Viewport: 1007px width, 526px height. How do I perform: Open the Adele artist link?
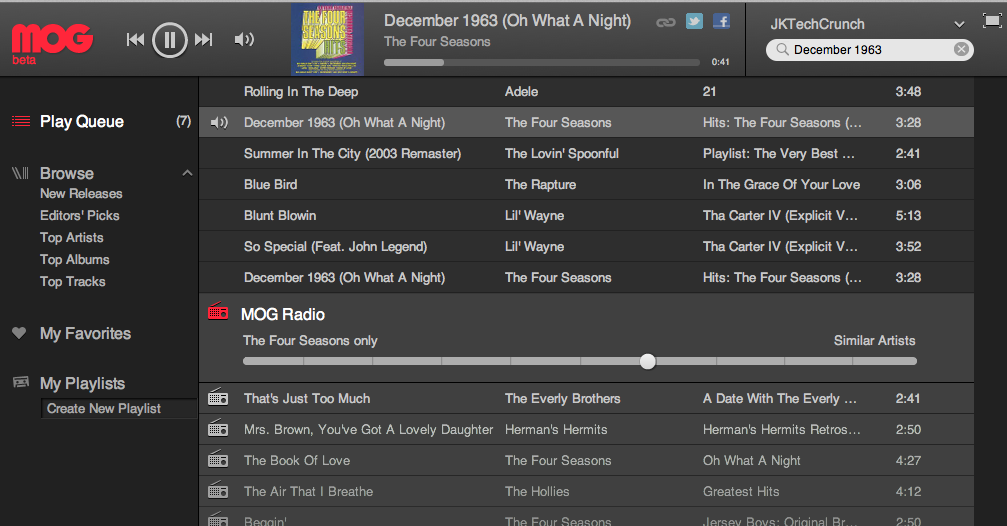[521, 92]
